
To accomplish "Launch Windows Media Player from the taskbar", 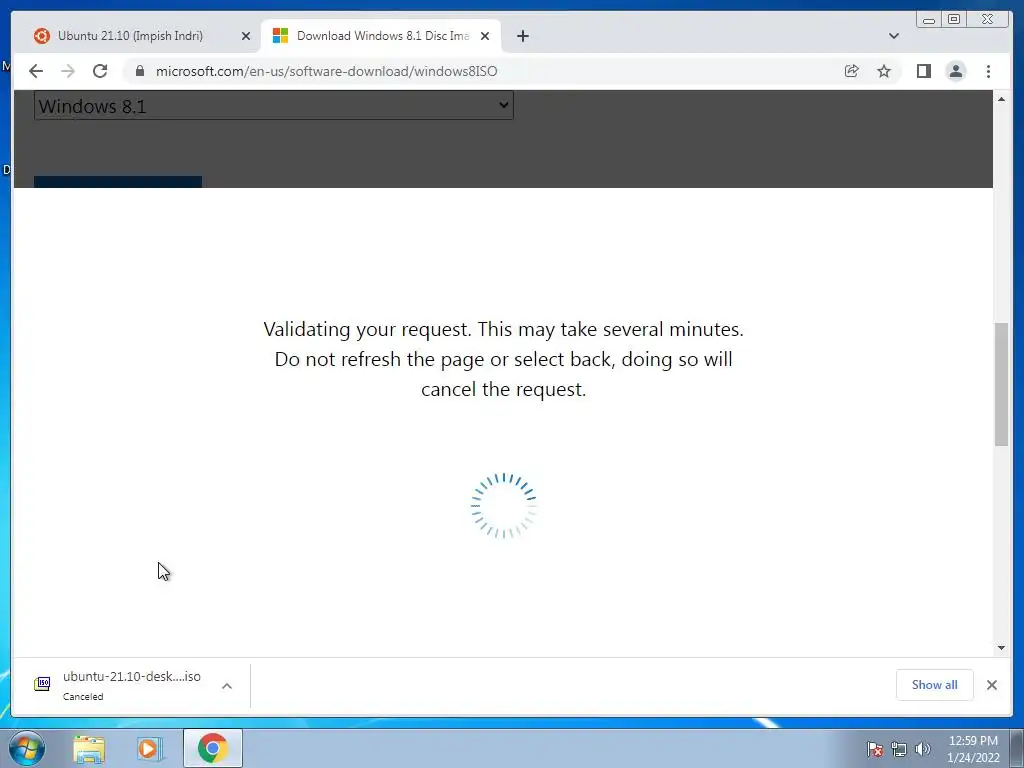I will (150, 749).
